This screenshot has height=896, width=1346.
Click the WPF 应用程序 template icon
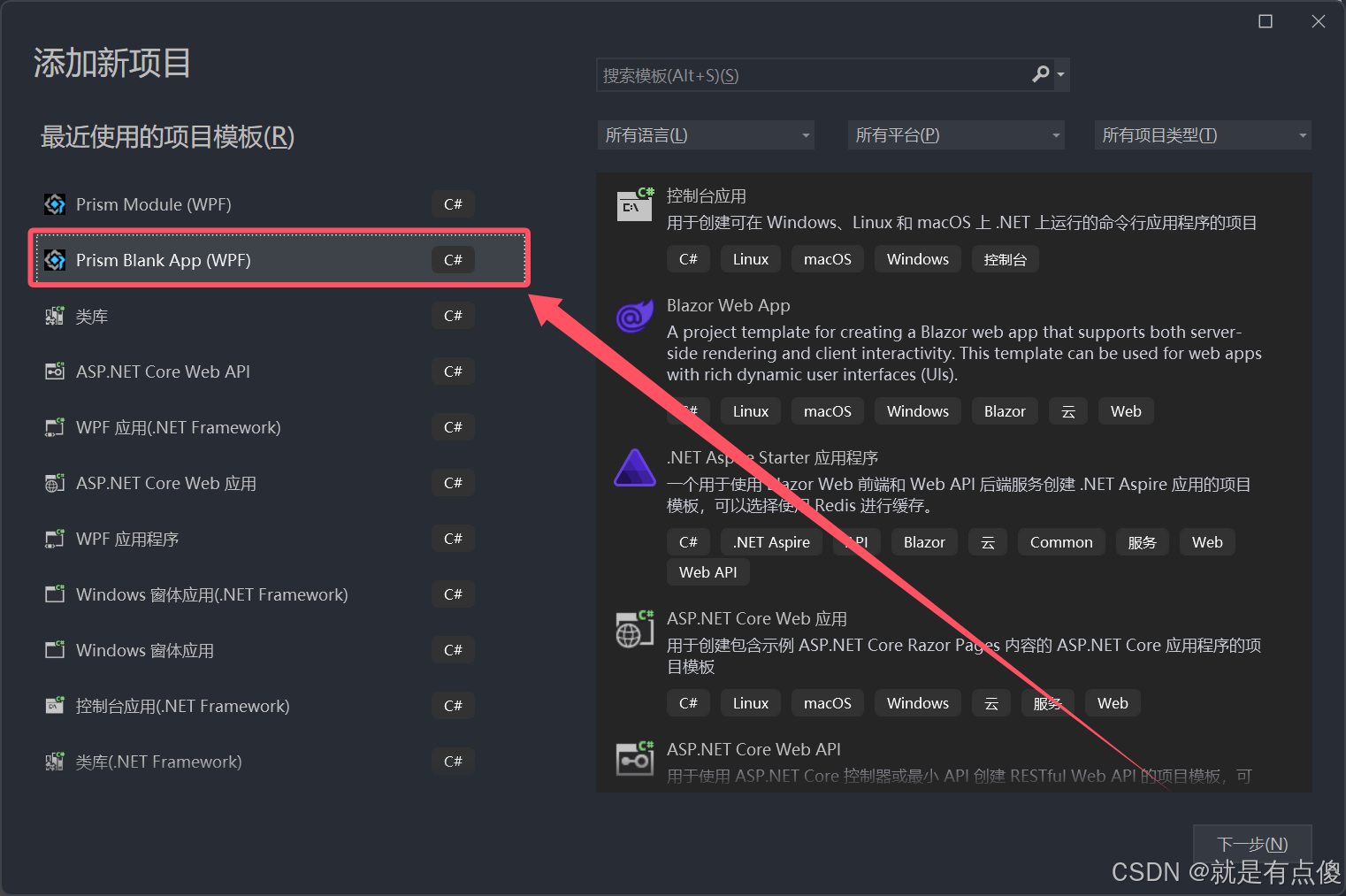point(54,538)
